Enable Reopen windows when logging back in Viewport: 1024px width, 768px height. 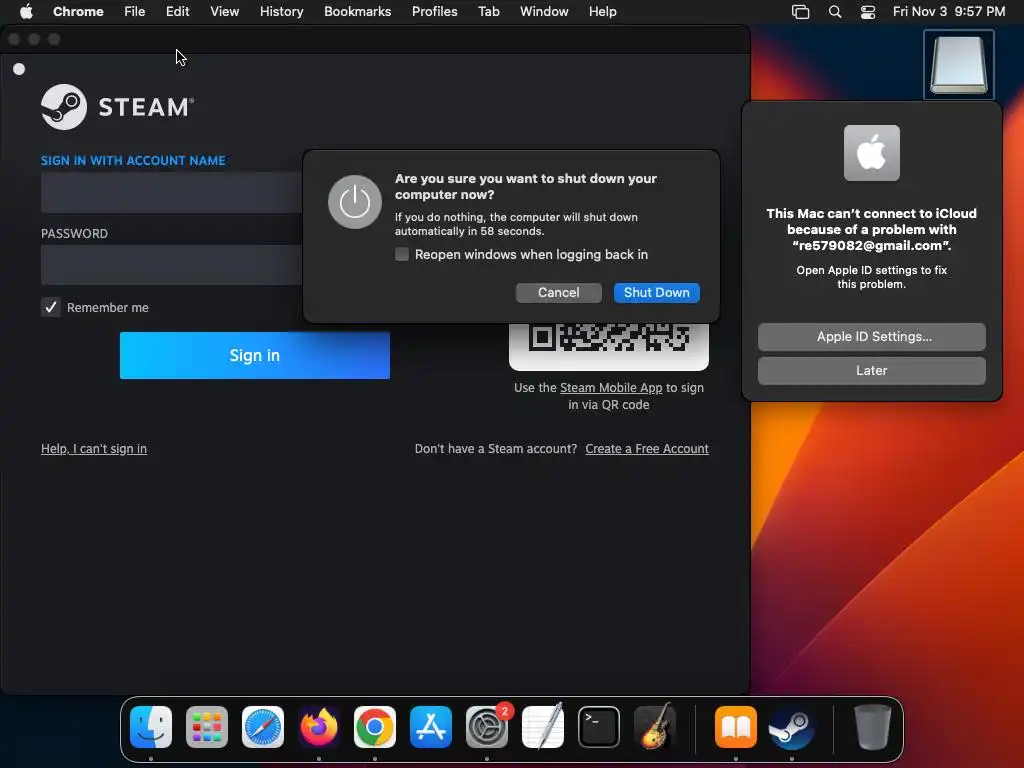(x=402, y=254)
